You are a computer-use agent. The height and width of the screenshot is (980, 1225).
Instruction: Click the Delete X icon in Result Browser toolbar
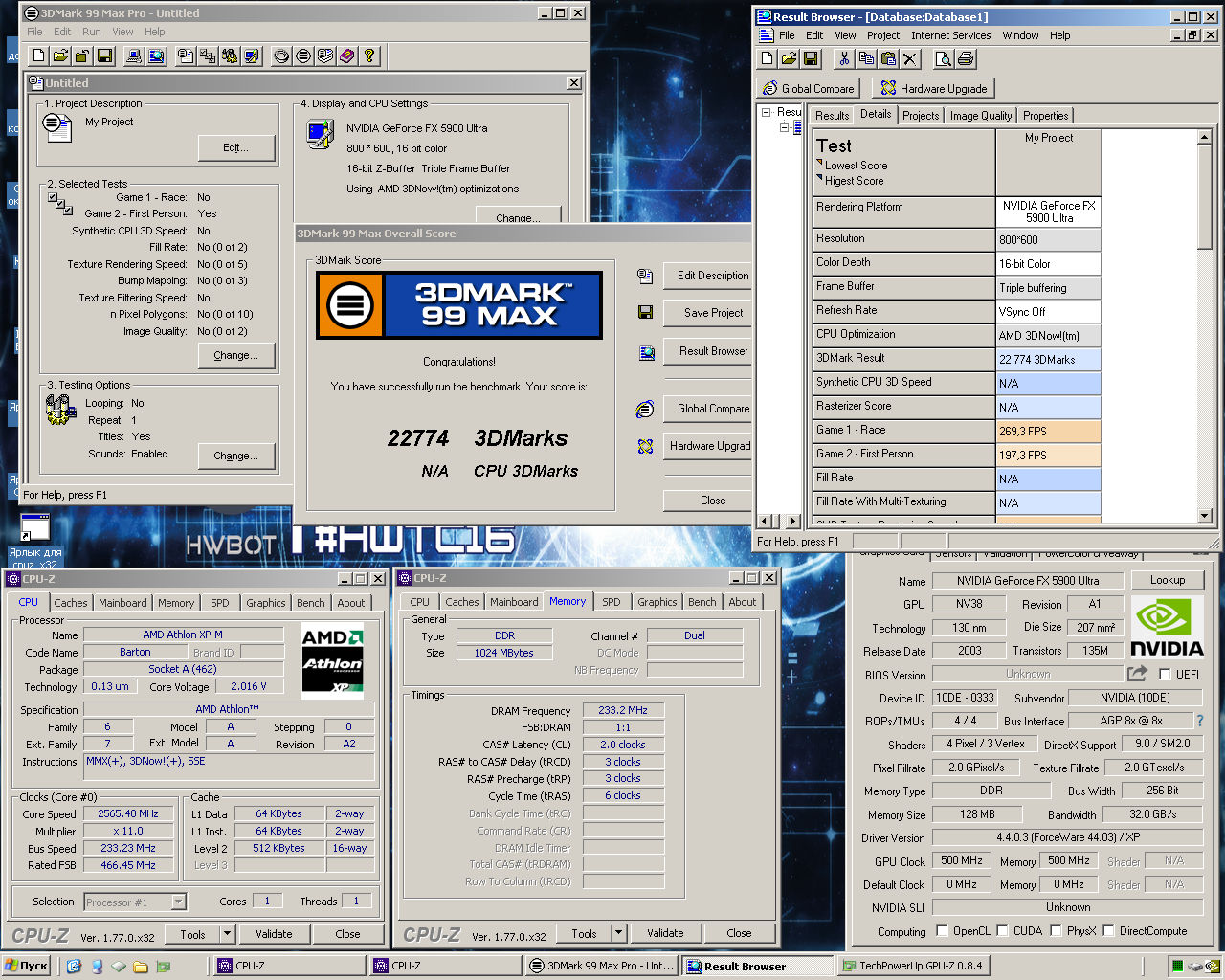point(910,59)
